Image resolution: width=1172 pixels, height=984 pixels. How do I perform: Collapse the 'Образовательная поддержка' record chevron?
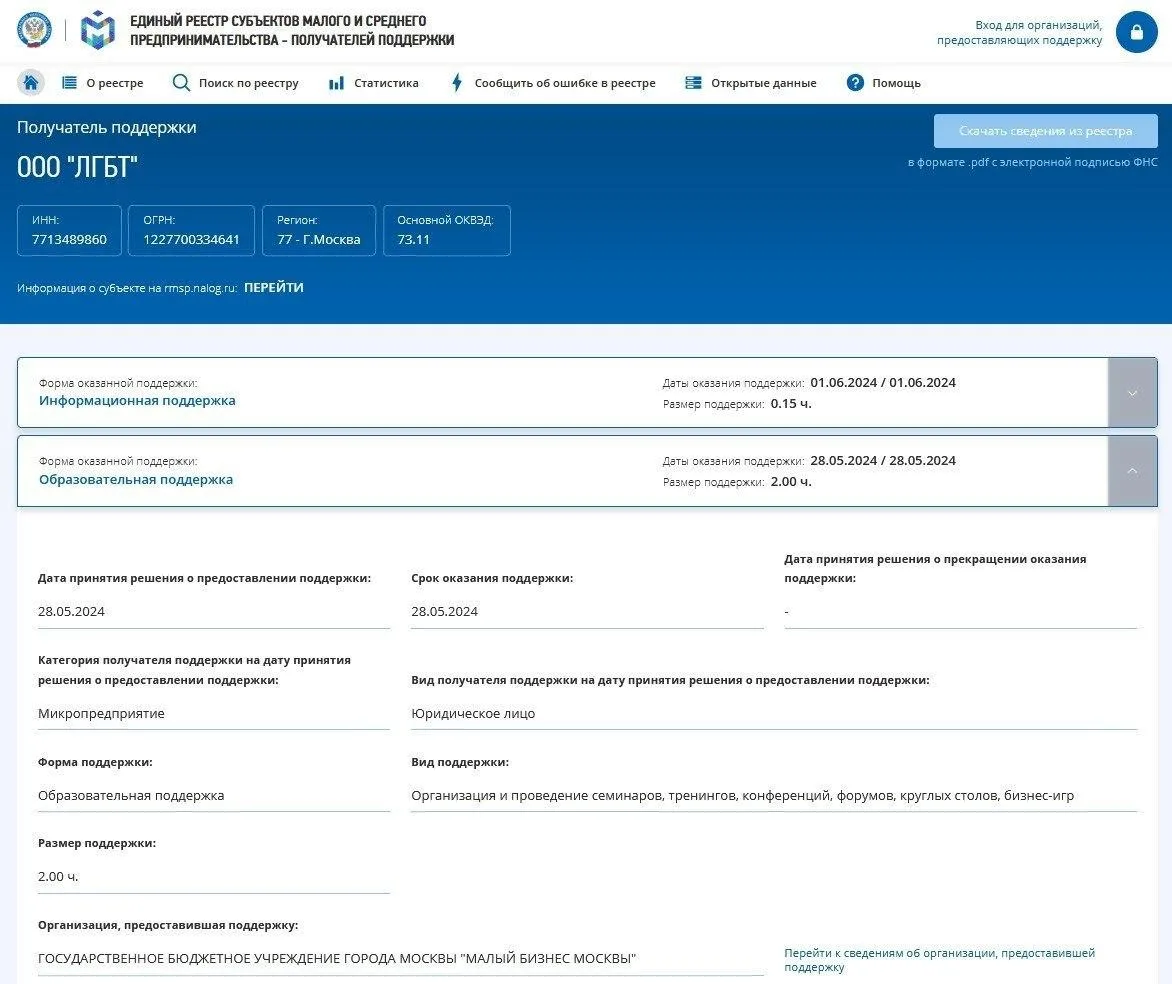1132,471
